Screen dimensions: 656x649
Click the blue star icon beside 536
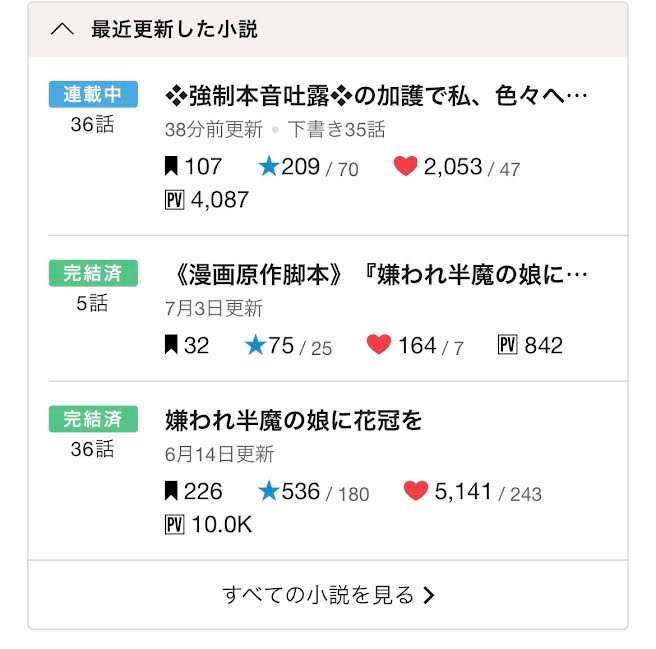click(x=269, y=491)
